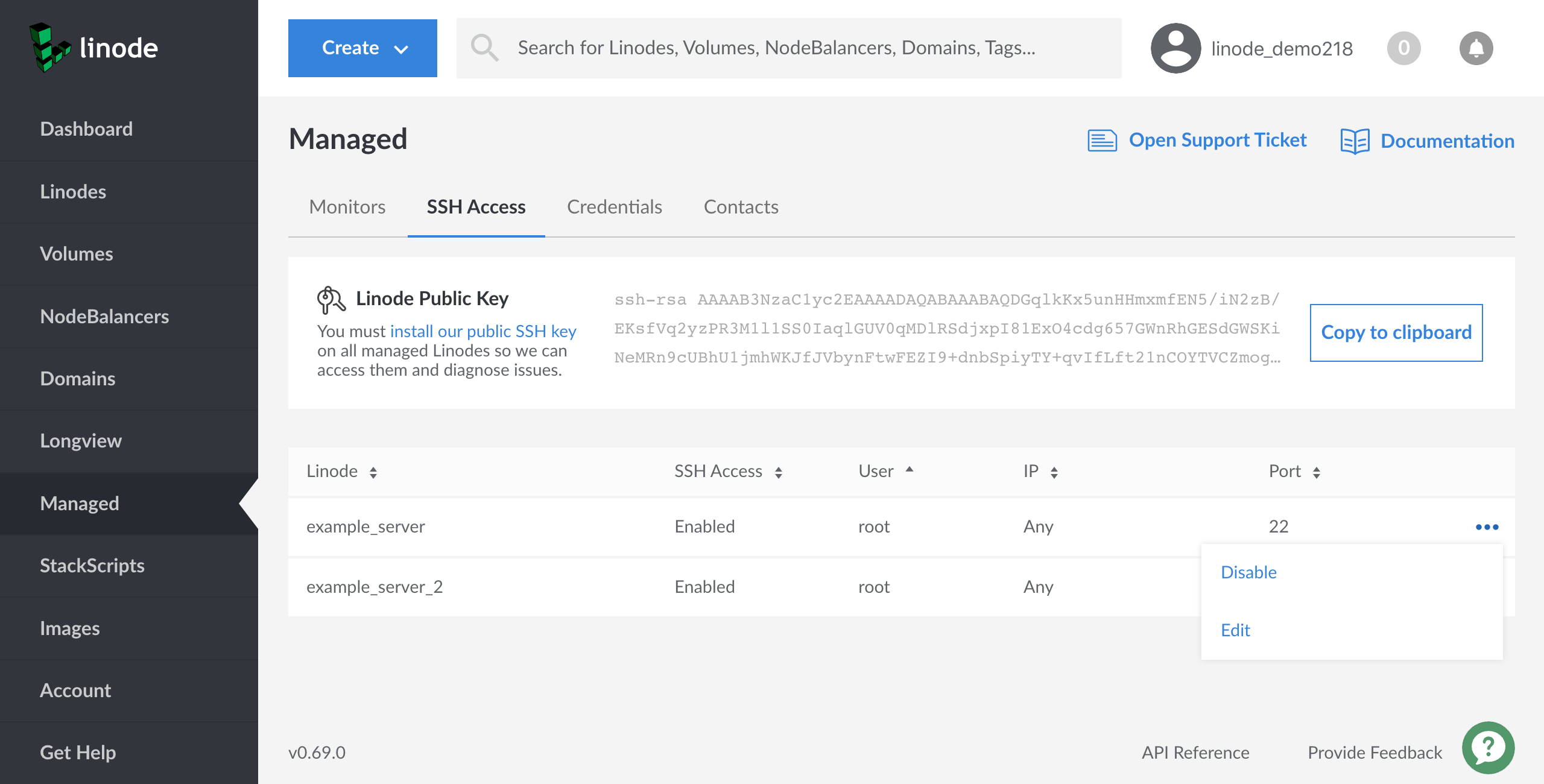This screenshot has width=1544, height=784.
Task: Click the Open Support Ticket icon
Action: click(x=1102, y=141)
